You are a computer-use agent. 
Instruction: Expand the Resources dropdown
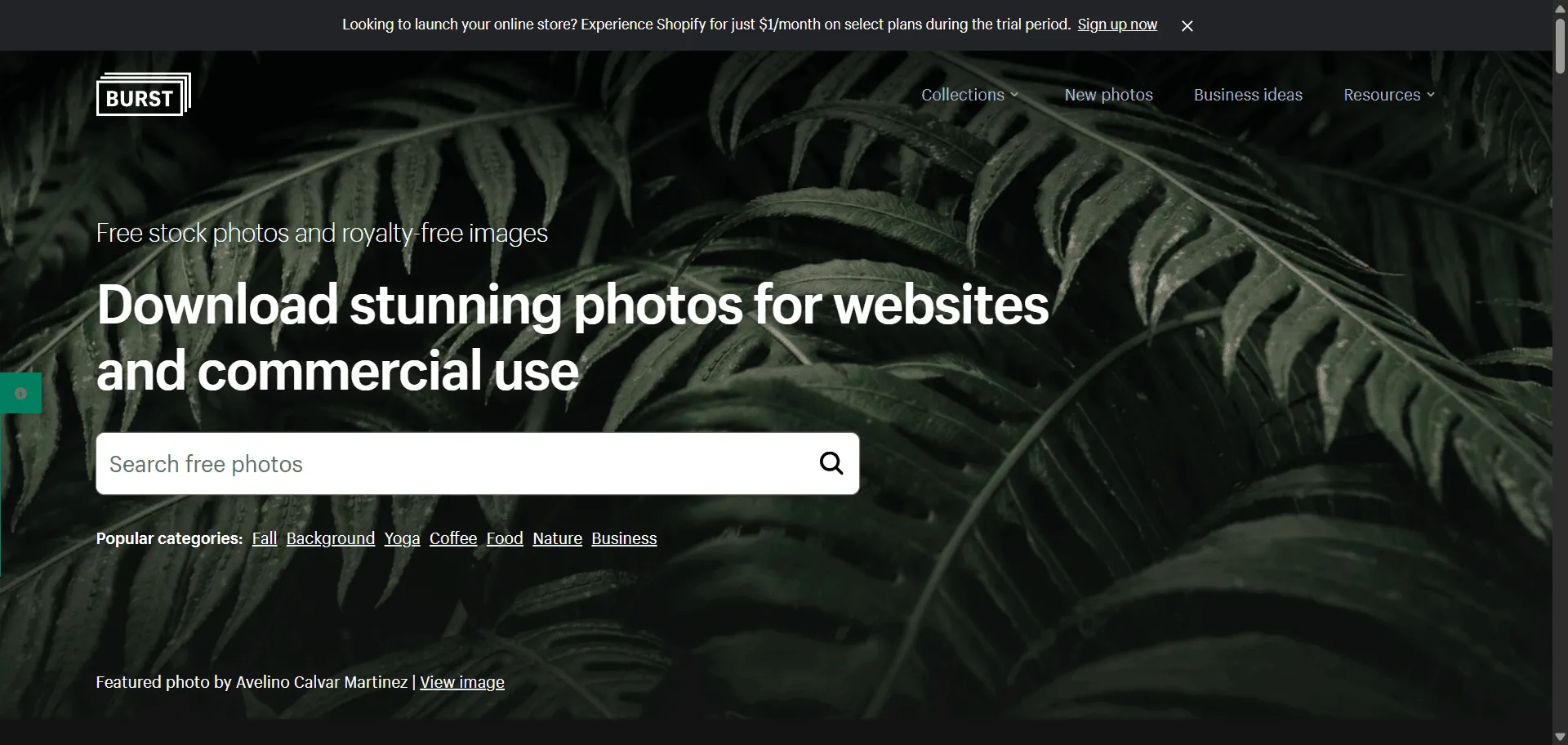click(1388, 95)
